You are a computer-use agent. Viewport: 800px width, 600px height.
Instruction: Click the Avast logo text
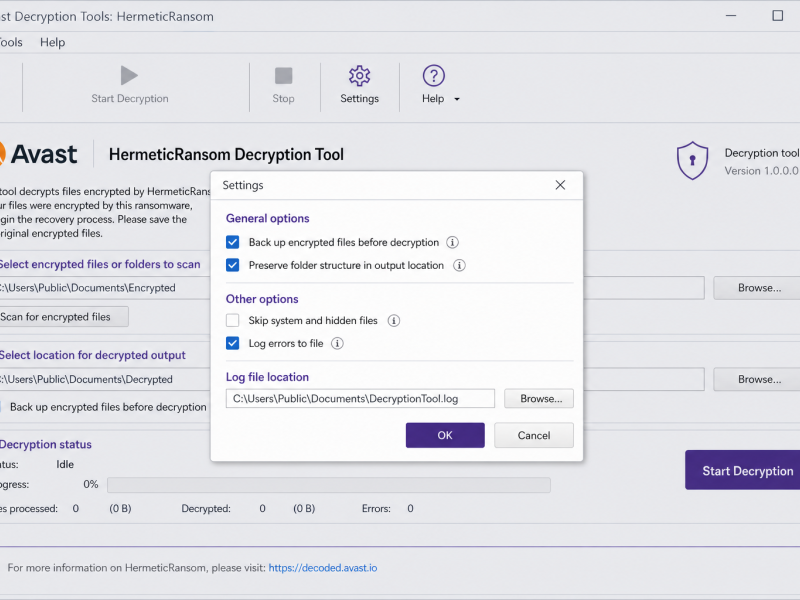(44, 155)
